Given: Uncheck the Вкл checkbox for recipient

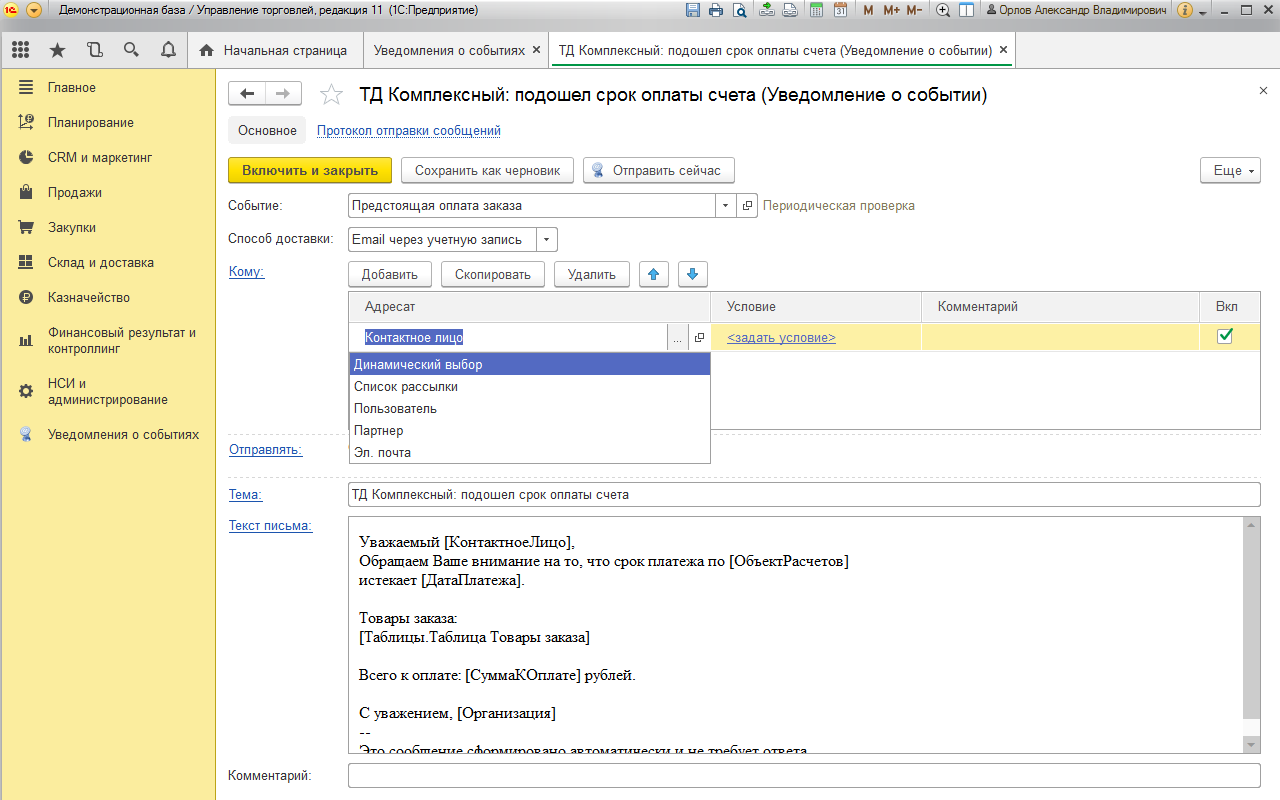Looking at the screenshot, I should (1224, 337).
